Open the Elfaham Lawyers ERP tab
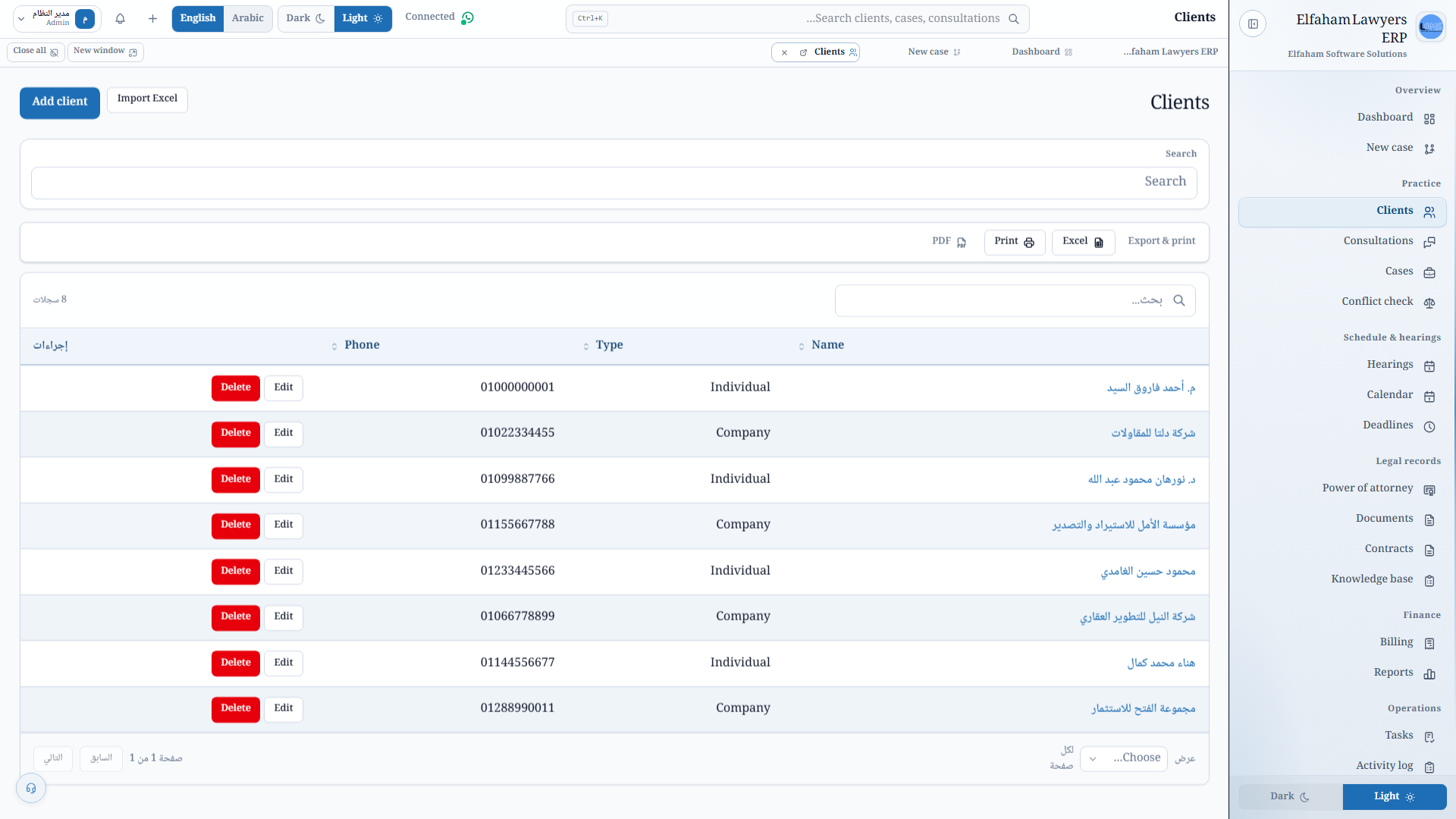Screen dimensions: 1456x819 pyautogui.click(x=1170, y=52)
